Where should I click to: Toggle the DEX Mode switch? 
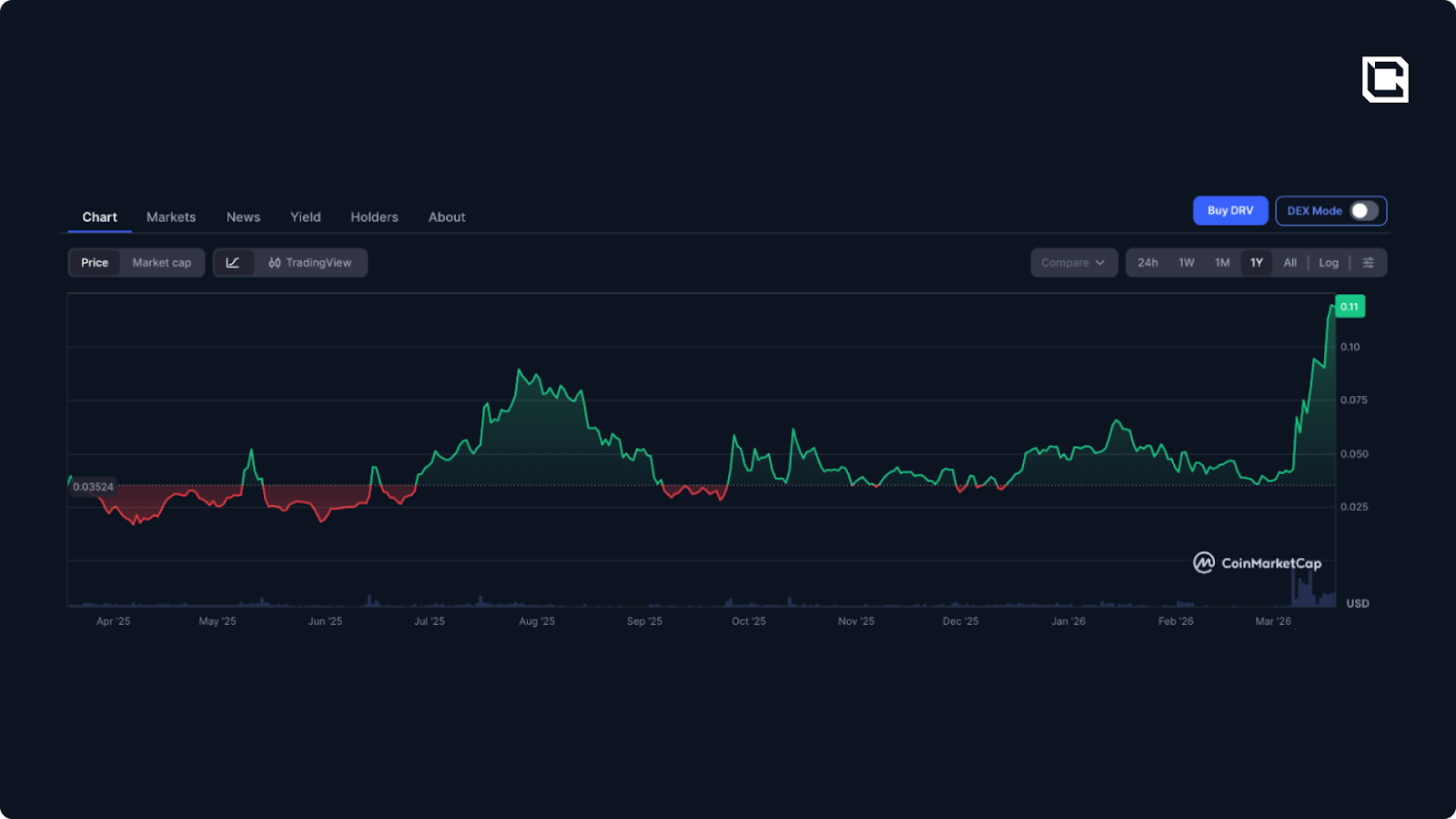1362,211
